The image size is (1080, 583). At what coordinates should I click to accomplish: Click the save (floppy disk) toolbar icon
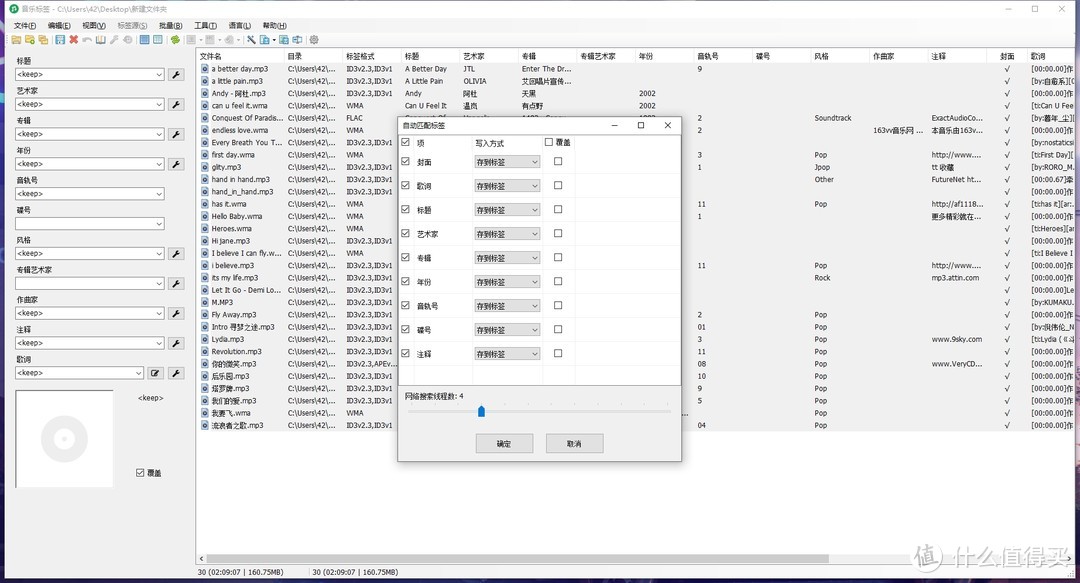[60, 40]
